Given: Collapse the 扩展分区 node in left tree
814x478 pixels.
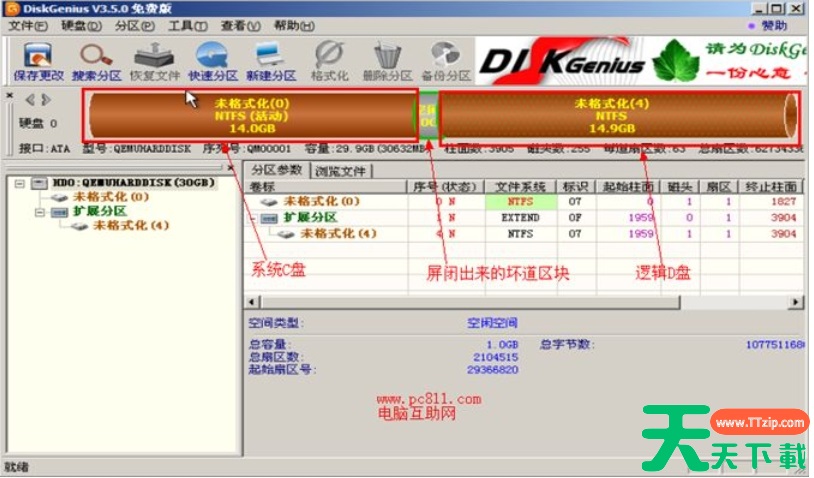Looking at the screenshot, I should click(x=39, y=212).
